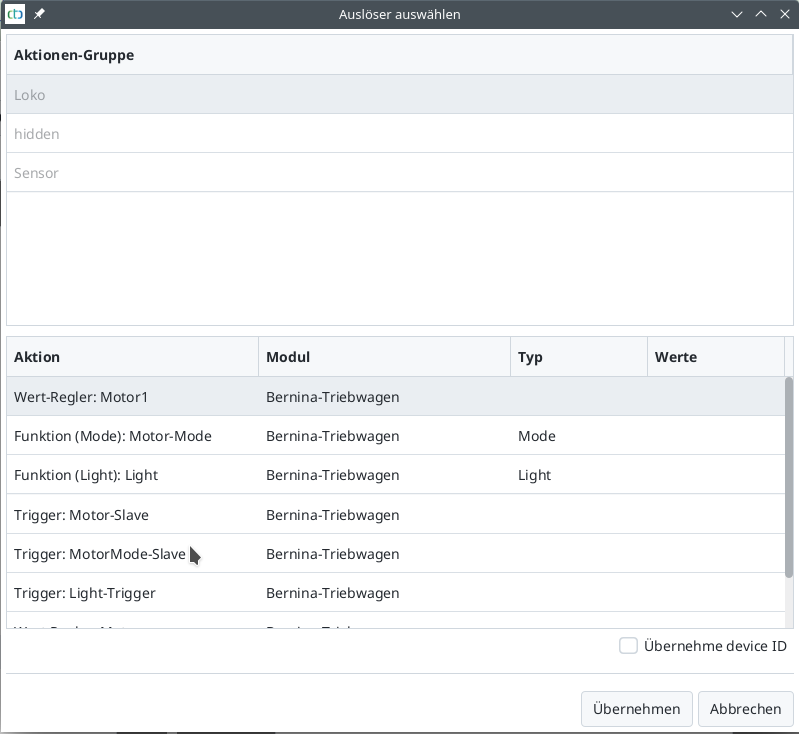
Task: Choose the Funktion (Mode): Motor-Mode action
Action: pos(113,436)
